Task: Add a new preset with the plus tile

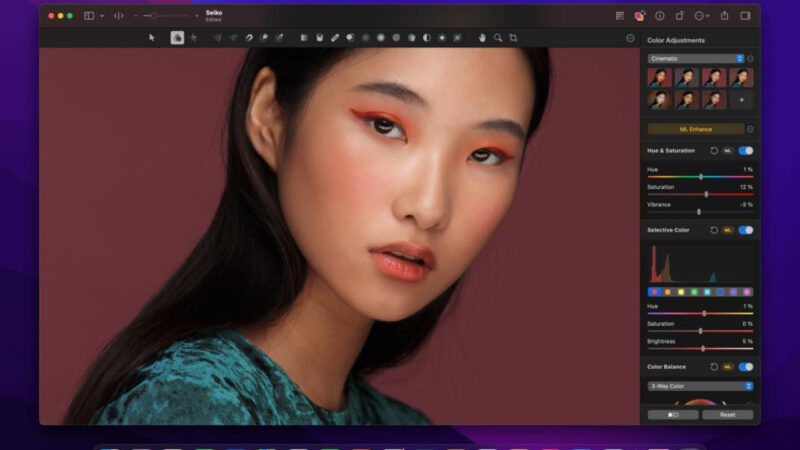Action: 741,100
